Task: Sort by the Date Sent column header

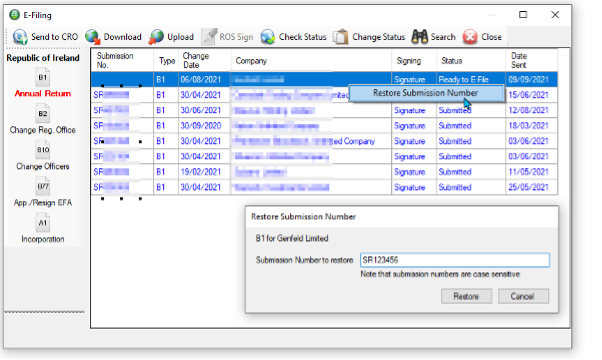Action: click(531, 60)
